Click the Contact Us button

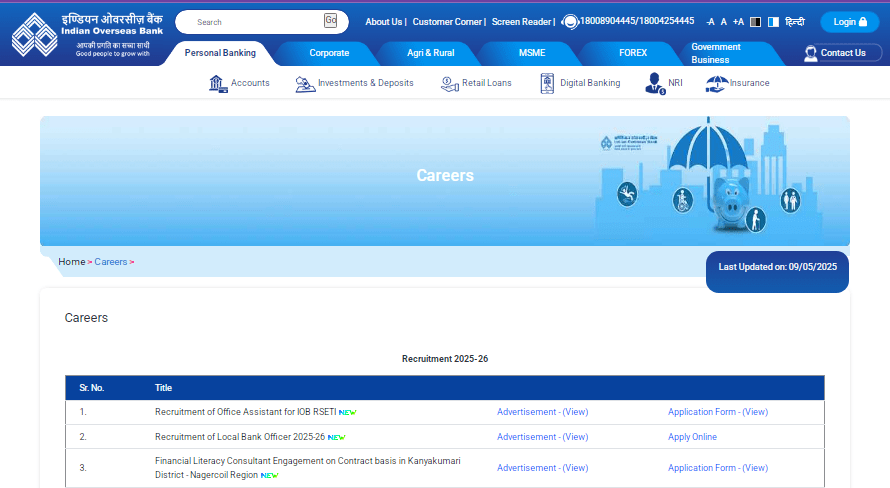coord(835,53)
